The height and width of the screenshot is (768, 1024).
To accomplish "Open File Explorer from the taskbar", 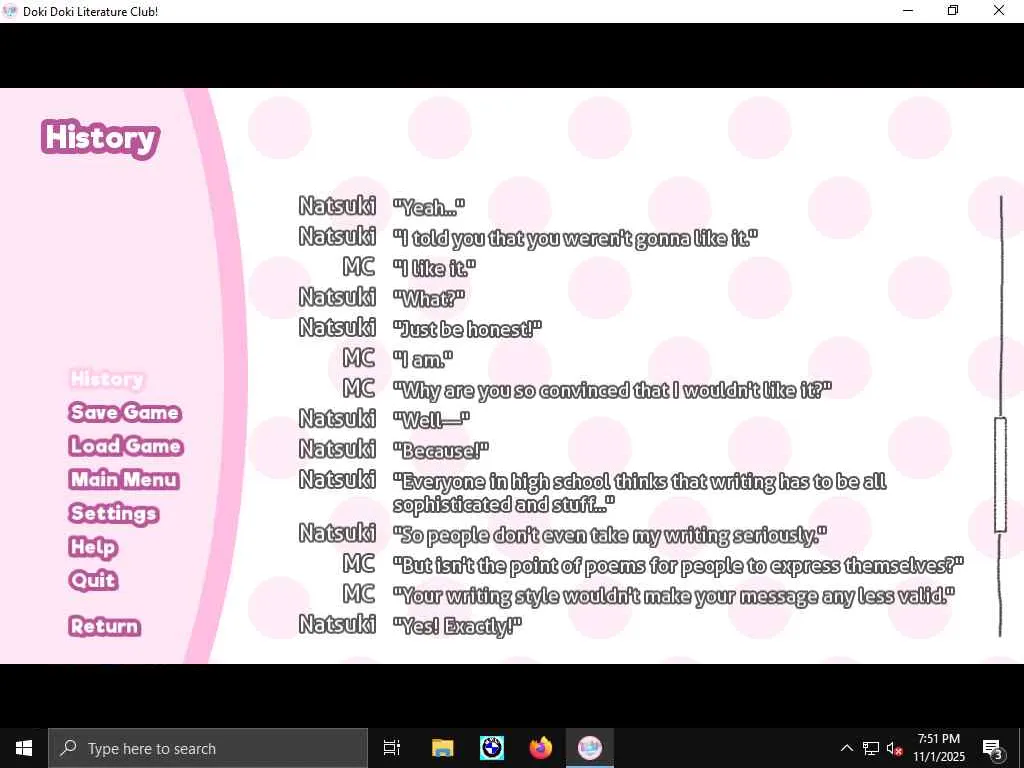I will point(442,748).
